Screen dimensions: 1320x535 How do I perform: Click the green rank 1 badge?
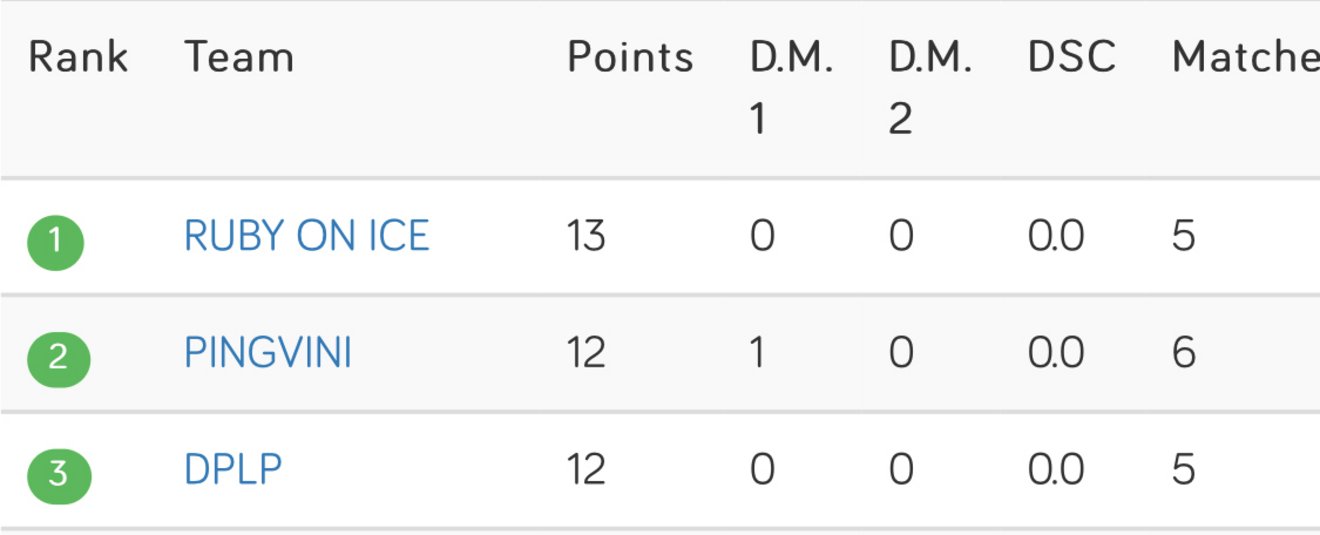click(55, 241)
